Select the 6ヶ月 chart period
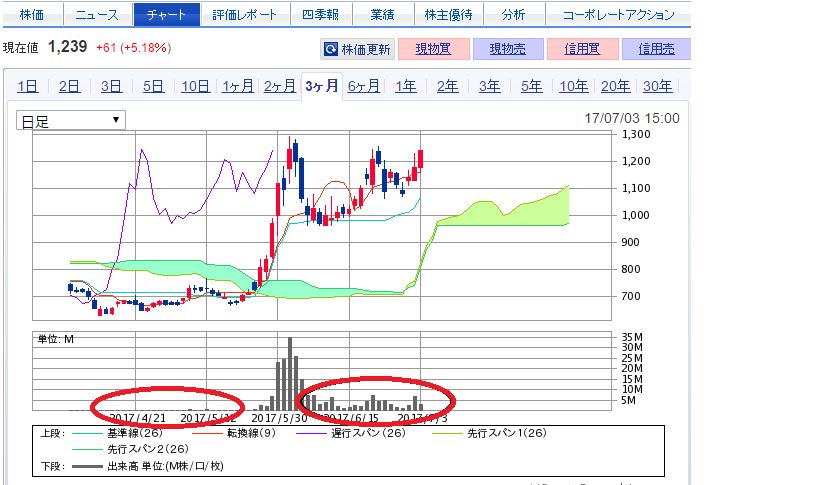The image size is (819, 485). pyautogui.click(x=364, y=86)
